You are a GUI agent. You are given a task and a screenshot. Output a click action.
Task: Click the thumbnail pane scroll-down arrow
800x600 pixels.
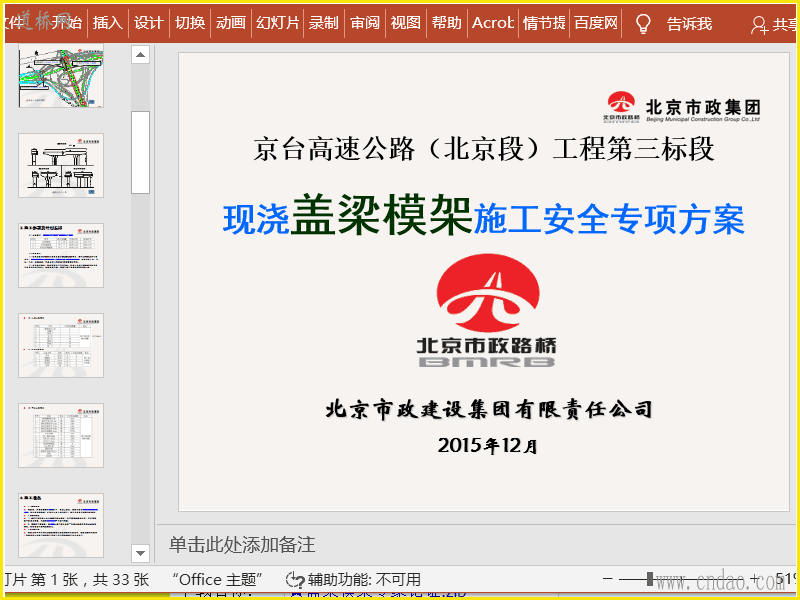(140, 553)
